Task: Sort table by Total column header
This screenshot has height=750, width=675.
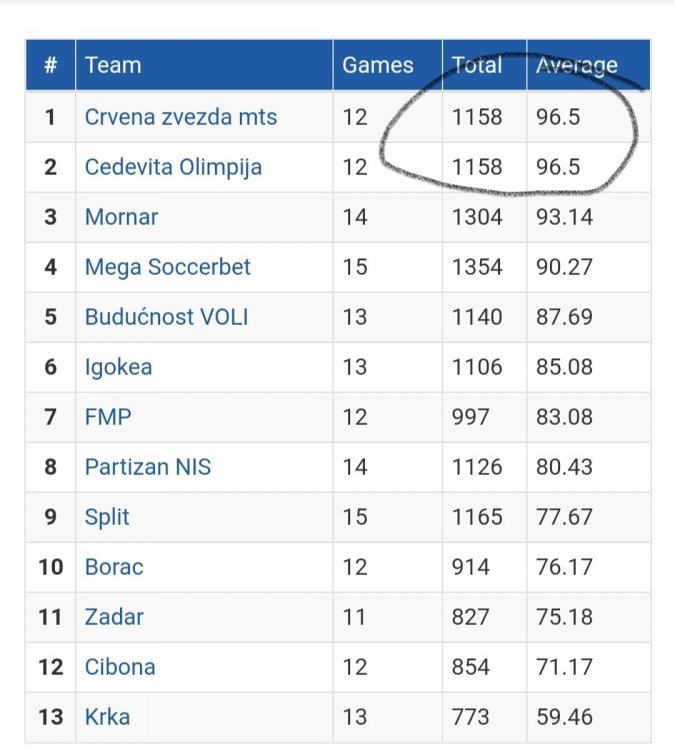Action: click(x=477, y=66)
